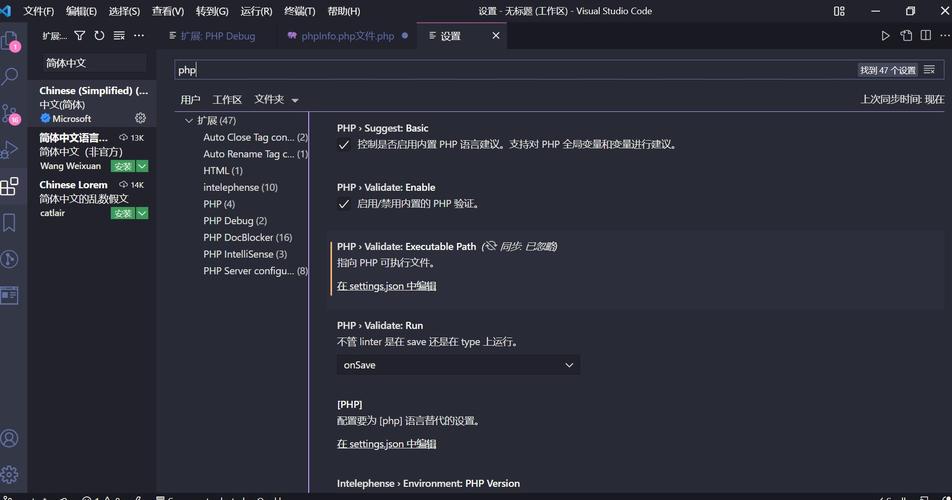Open the 选择(S) menu
952x500 pixels.
(124, 11)
